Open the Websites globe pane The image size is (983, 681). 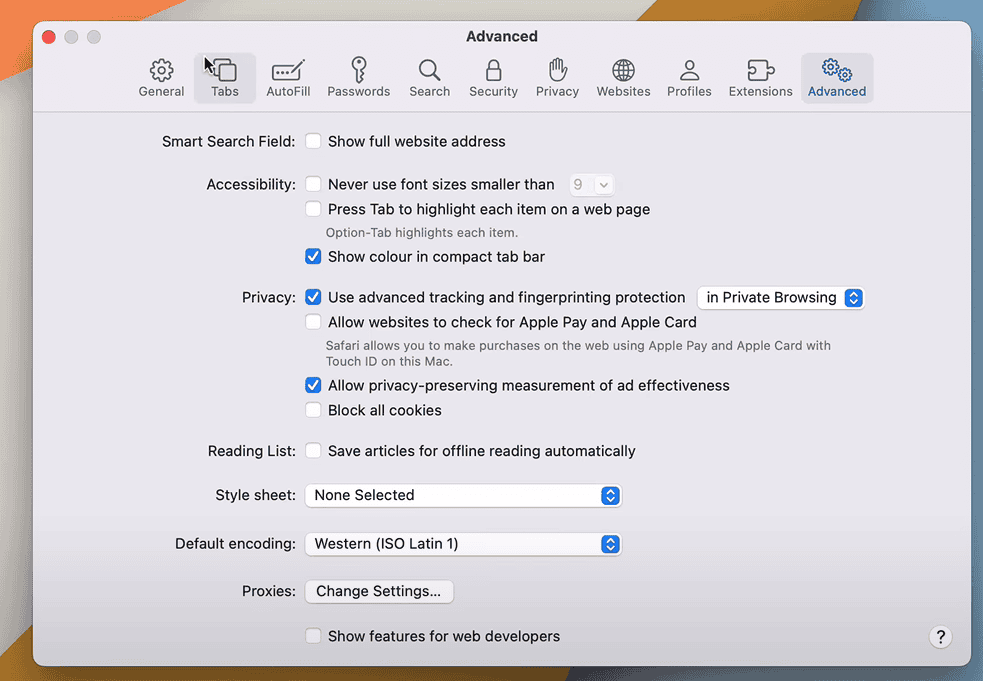623,78
